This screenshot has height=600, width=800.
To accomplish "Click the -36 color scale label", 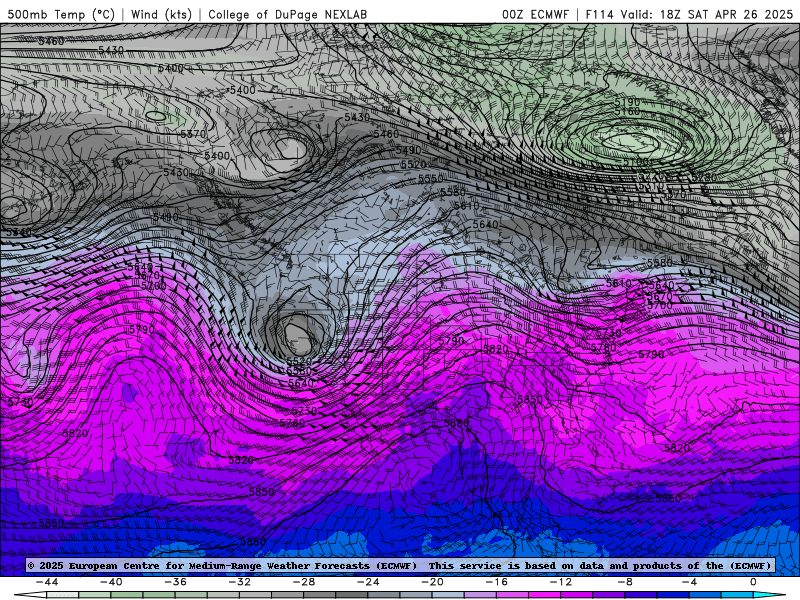I will coord(176,582).
